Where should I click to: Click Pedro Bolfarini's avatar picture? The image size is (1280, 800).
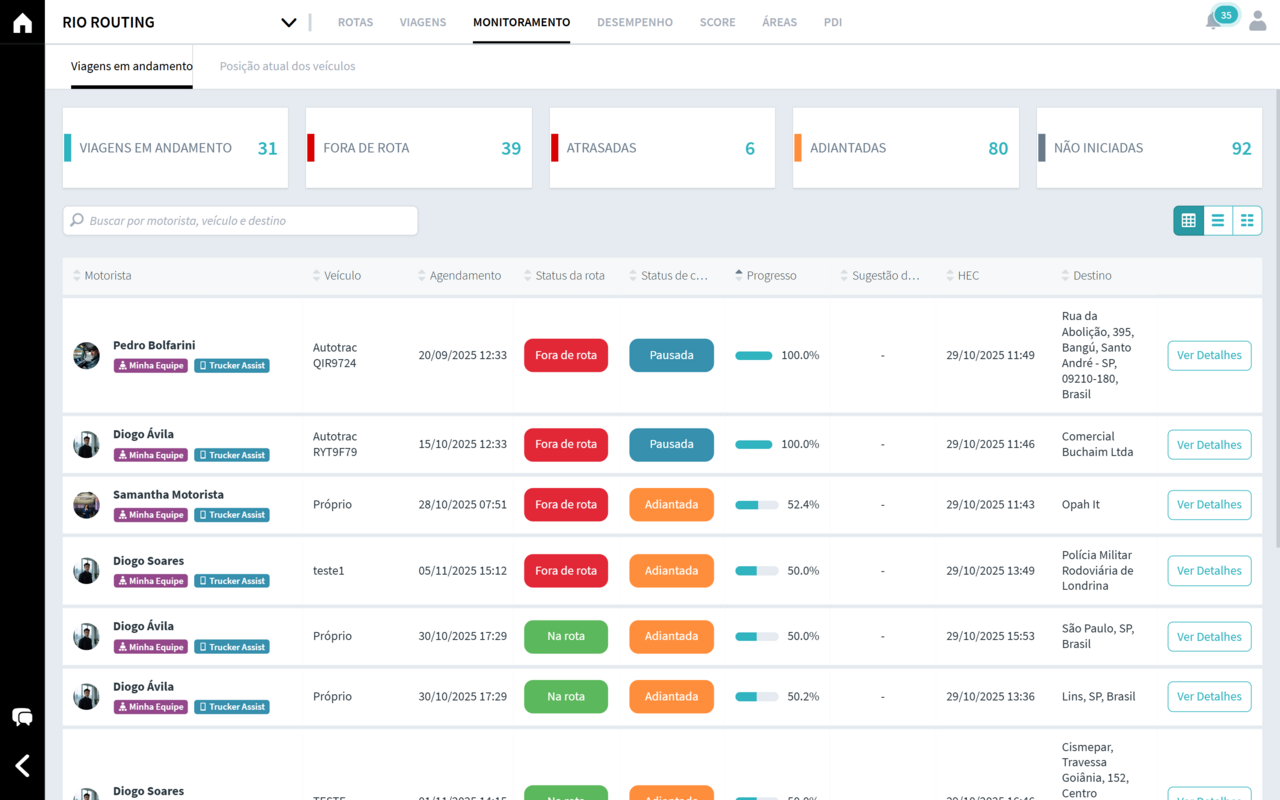[86, 355]
